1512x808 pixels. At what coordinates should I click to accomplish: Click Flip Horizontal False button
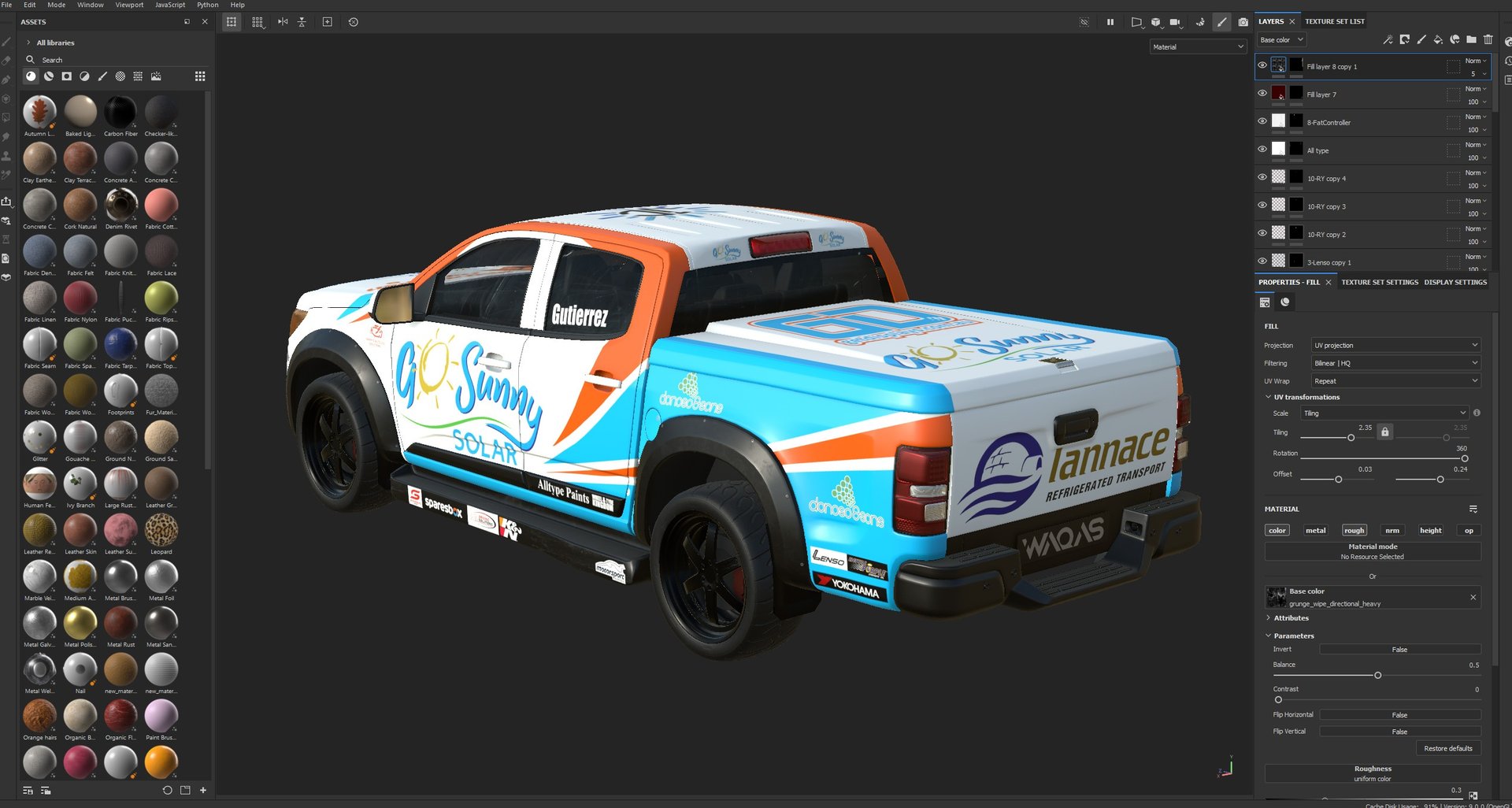pos(1400,714)
